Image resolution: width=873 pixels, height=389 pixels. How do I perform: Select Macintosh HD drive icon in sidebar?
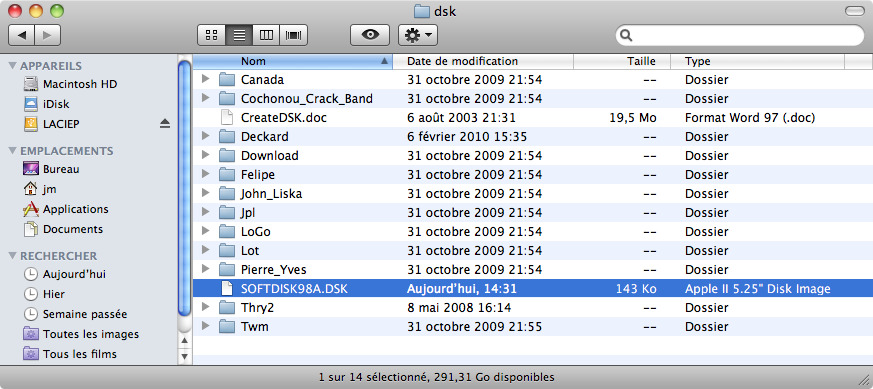pyautogui.click(x=32, y=84)
